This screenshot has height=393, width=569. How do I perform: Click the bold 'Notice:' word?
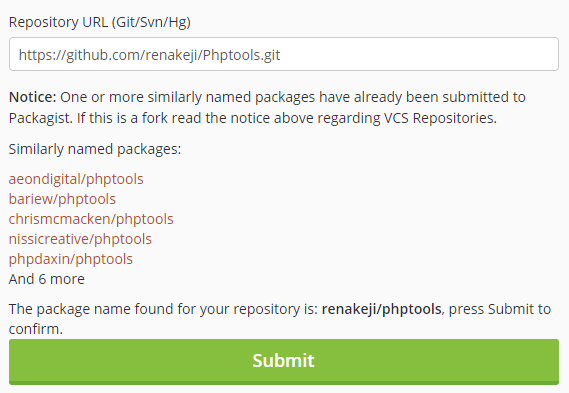(x=33, y=97)
